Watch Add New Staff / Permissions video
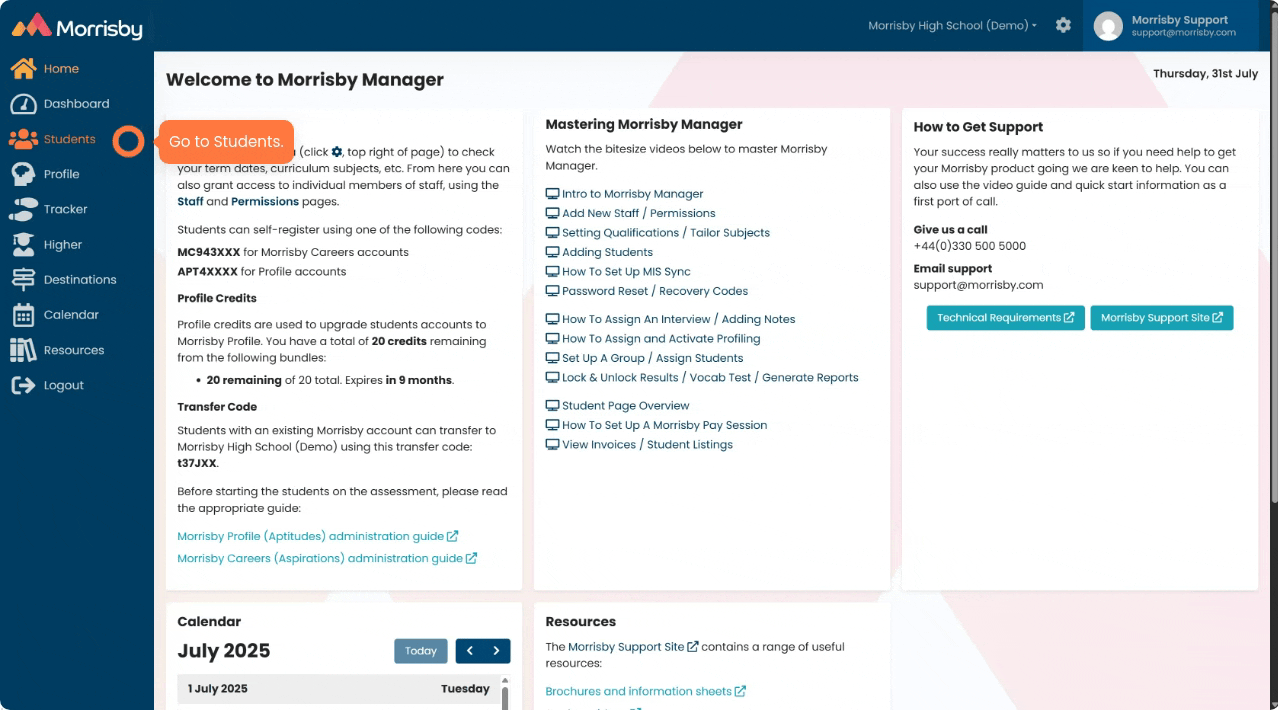 point(638,213)
